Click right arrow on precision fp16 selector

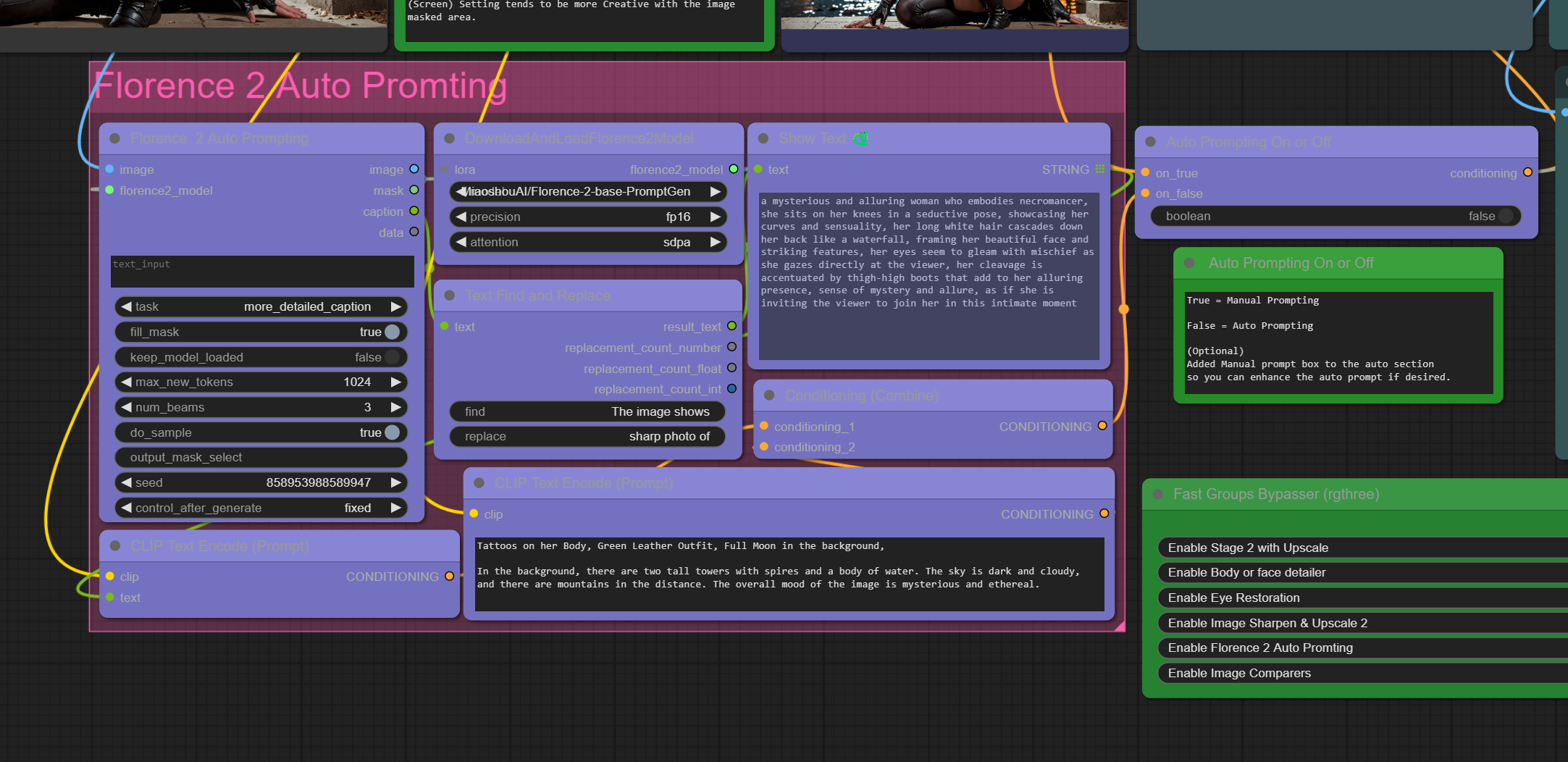tap(715, 217)
